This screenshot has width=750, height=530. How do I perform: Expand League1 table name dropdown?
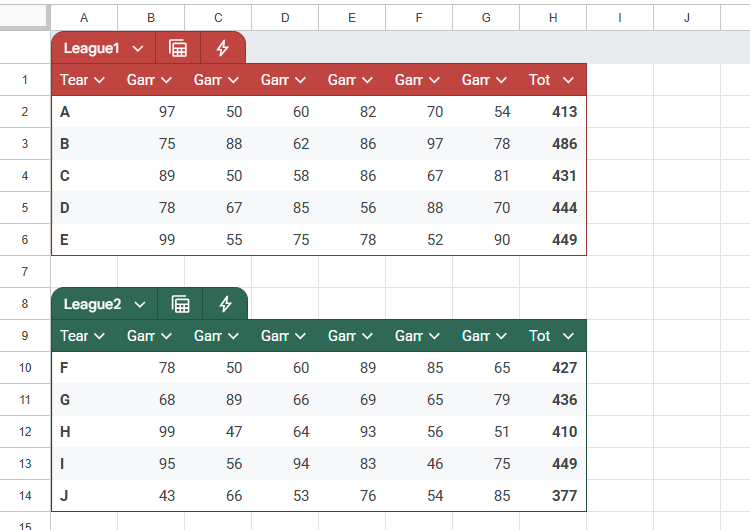coord(138,48)
